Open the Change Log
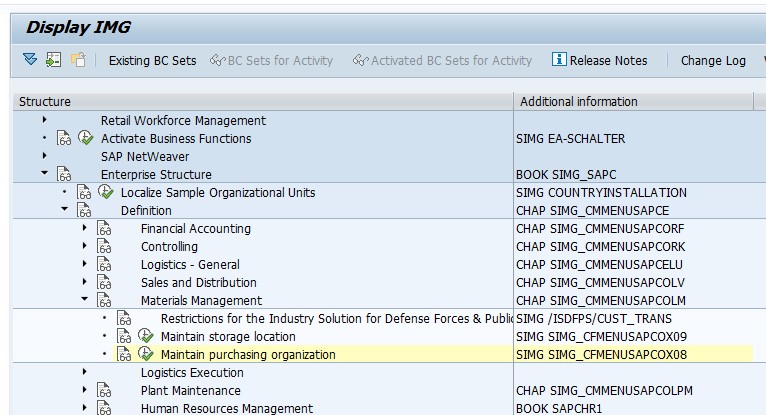This screenshot has height=415, width=766. coord(713,61)
